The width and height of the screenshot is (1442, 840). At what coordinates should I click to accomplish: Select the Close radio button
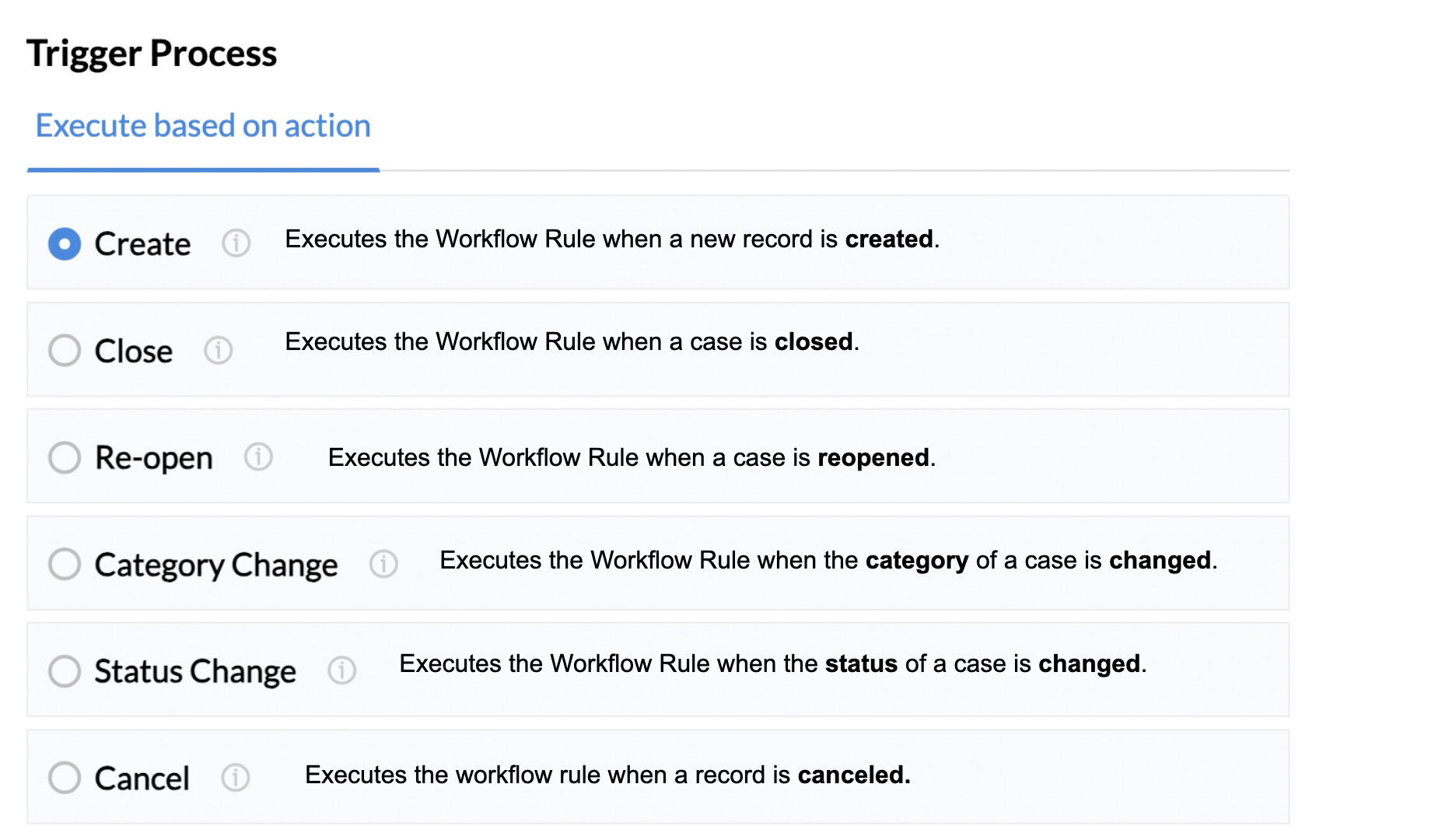[x=65, y=350]
